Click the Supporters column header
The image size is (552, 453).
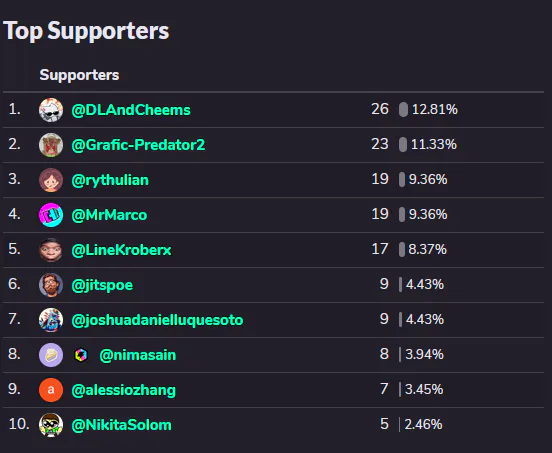pos(79,75)
